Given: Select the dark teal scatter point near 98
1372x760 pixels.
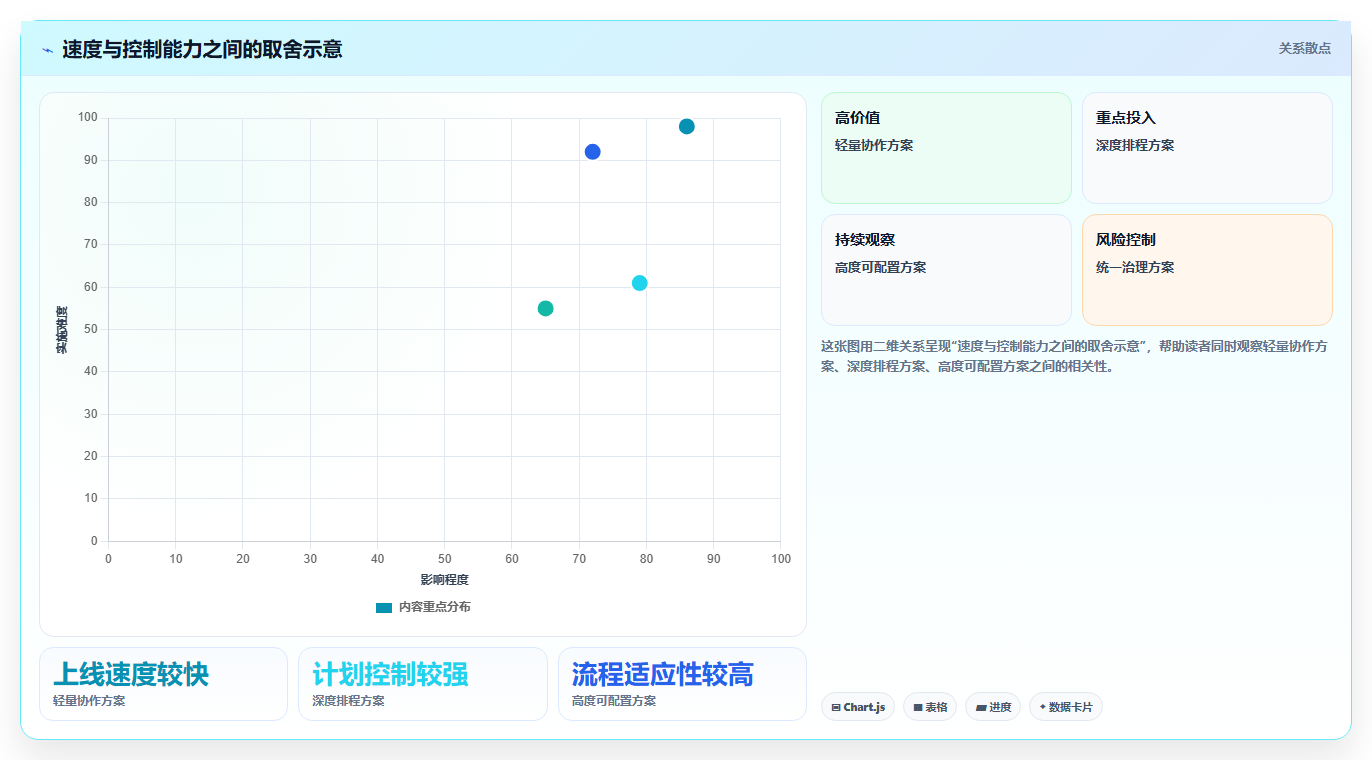Looking at the screenshot, I should click(687, 126).
